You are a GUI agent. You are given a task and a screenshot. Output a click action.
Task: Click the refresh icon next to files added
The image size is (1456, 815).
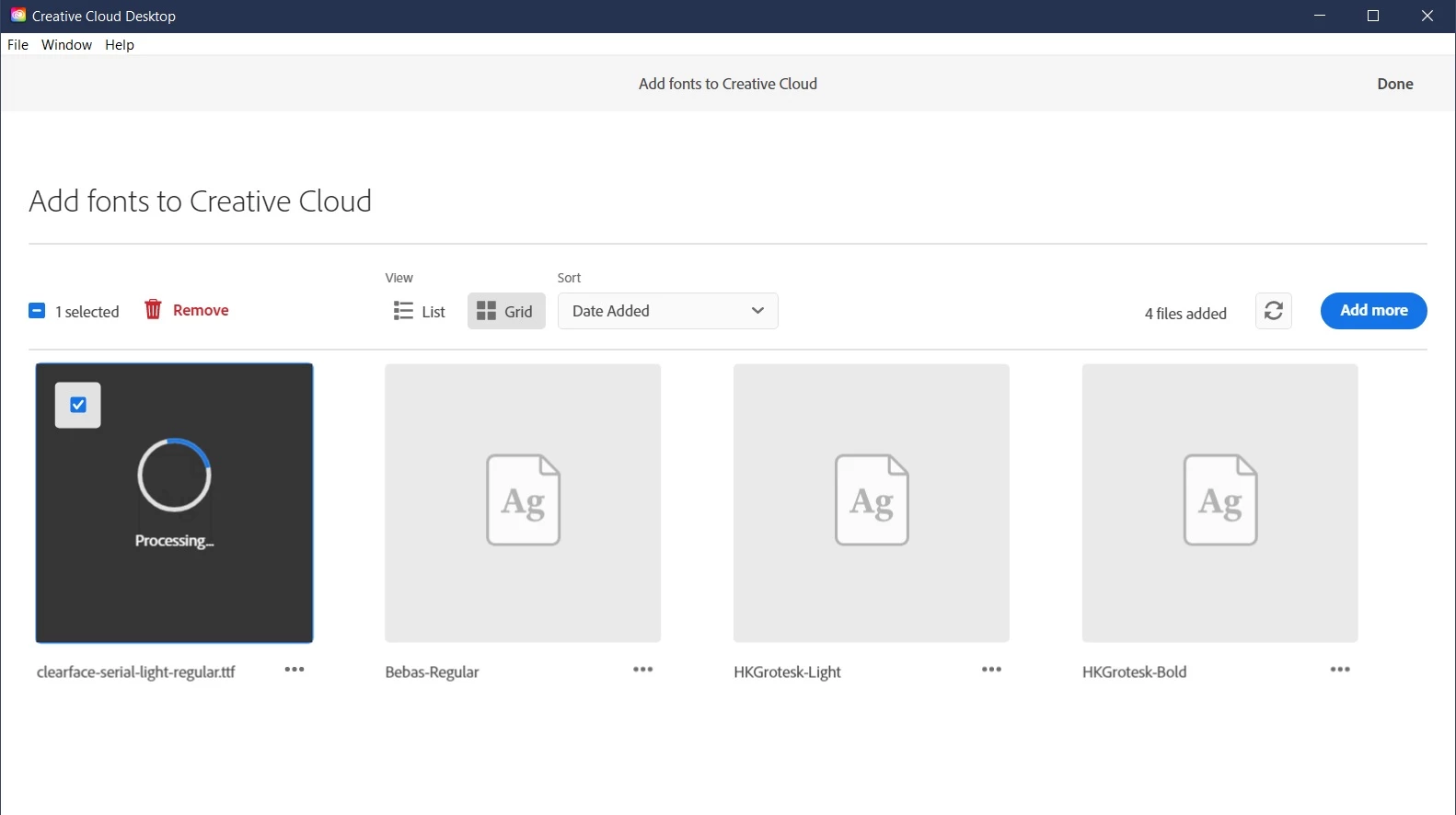pos(1274,311)
